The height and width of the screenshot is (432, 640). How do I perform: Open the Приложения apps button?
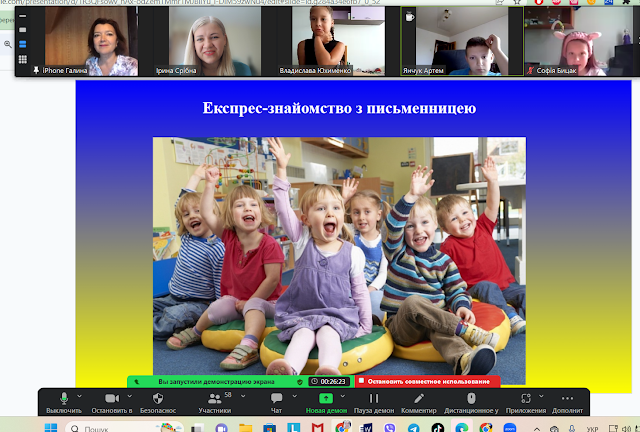tap(526, 402)
